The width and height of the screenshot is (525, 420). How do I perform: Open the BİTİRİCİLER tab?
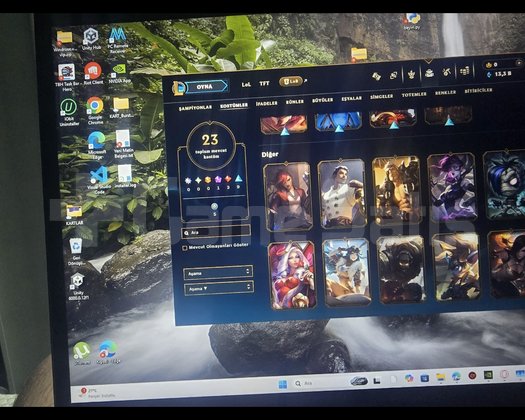pos(478,90)
